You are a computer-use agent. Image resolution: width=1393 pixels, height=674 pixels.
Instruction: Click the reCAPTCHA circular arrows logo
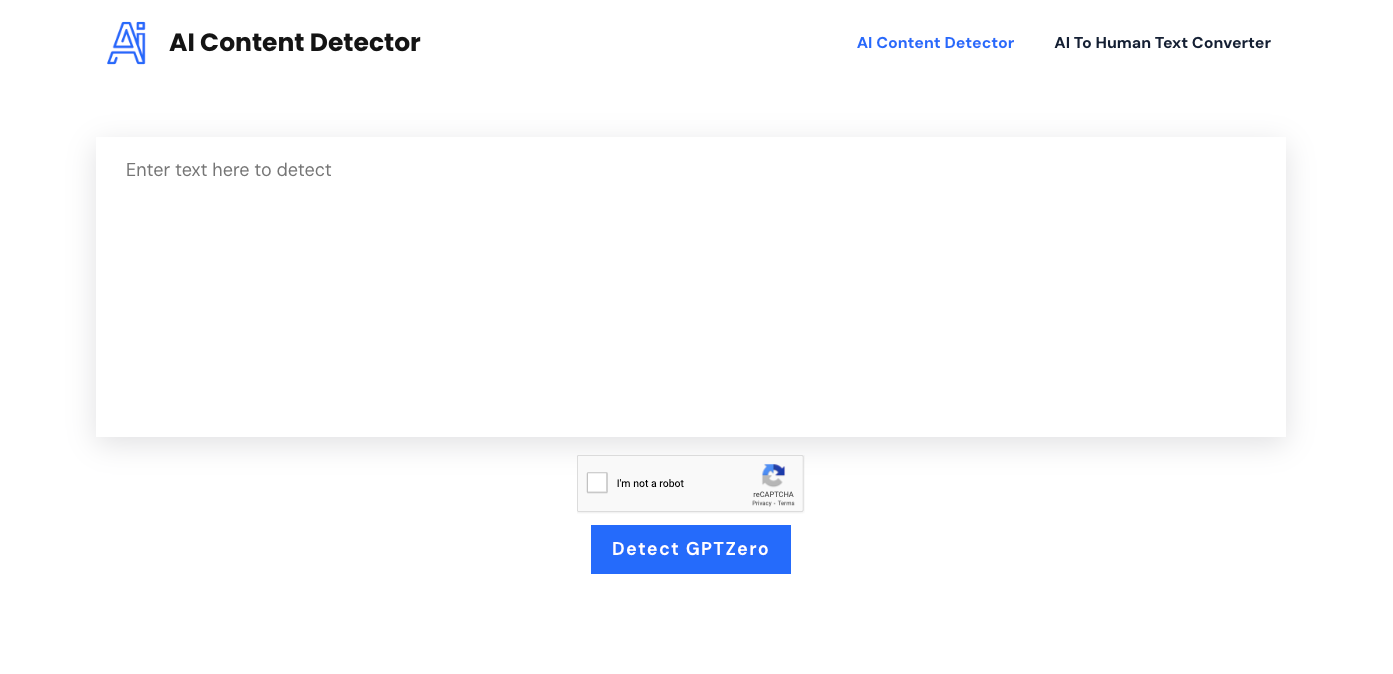click(x=773, y=475)
